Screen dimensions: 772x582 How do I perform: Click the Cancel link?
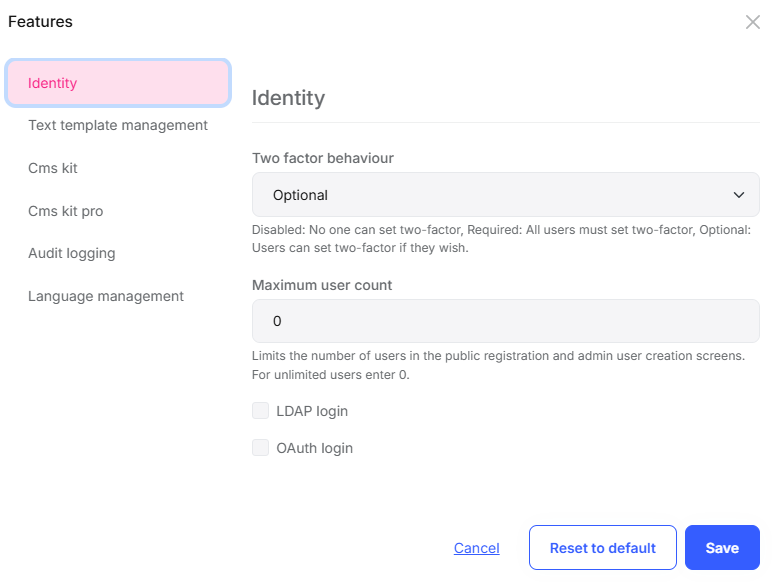(477, 548)
